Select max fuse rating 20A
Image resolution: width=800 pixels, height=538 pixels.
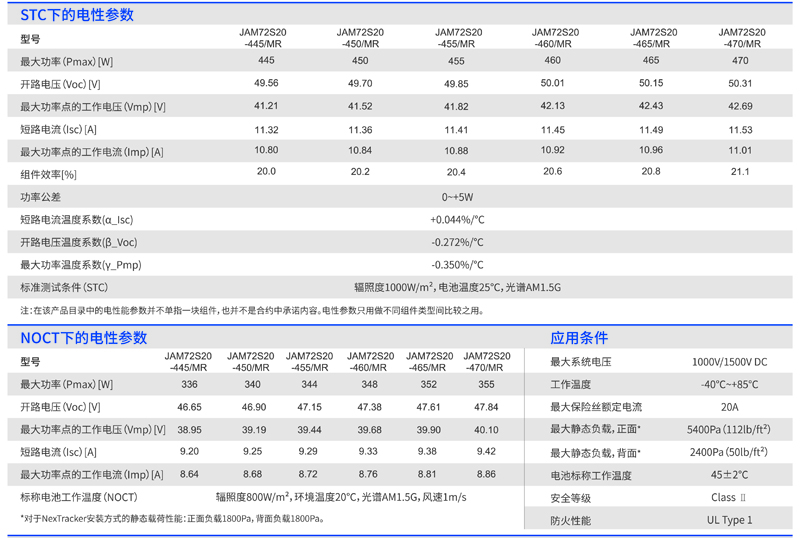pyautogui.click(x=730, y=407)
